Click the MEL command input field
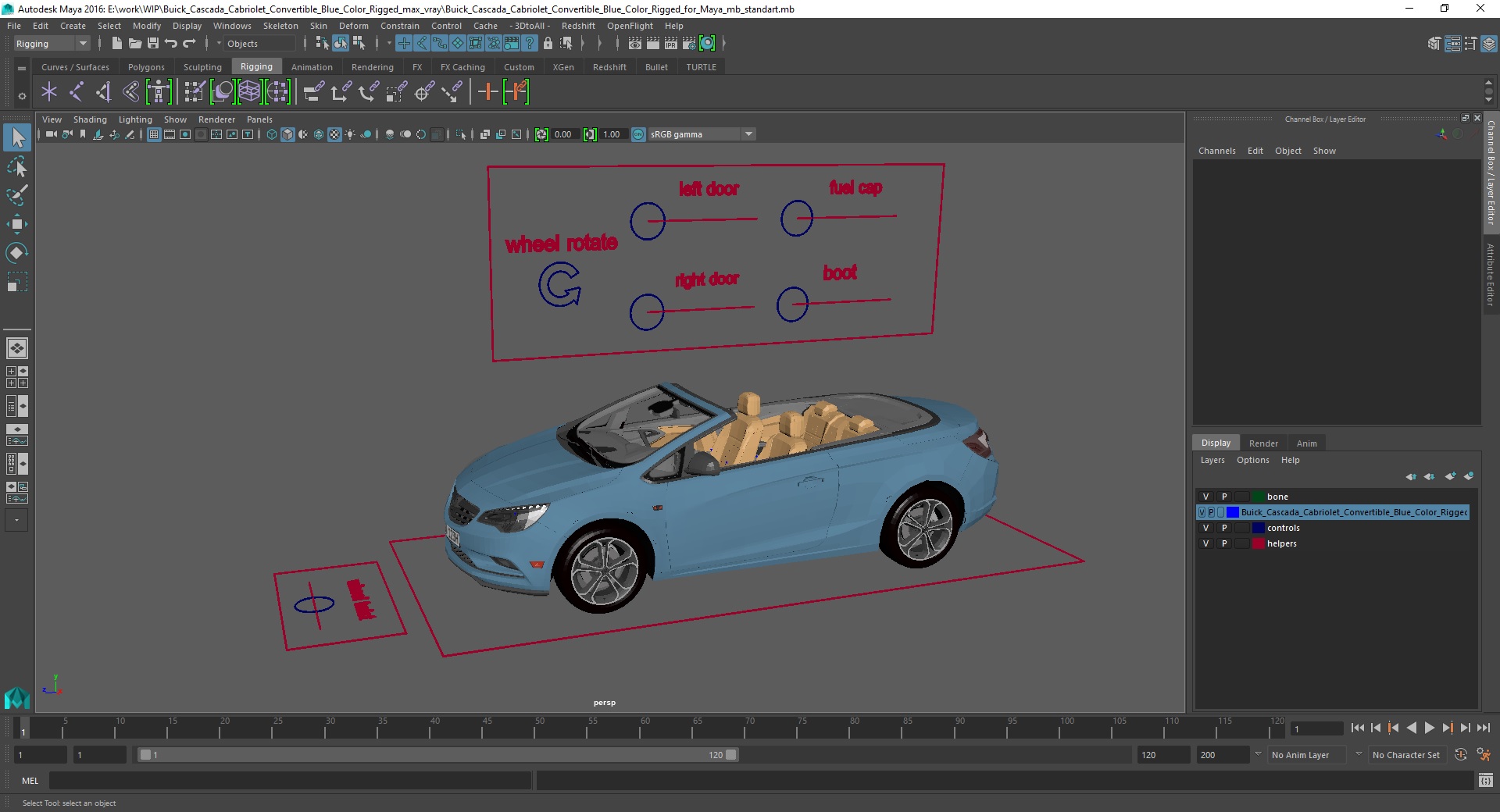This screenshot has height=812, width=1500. [291, 780]
